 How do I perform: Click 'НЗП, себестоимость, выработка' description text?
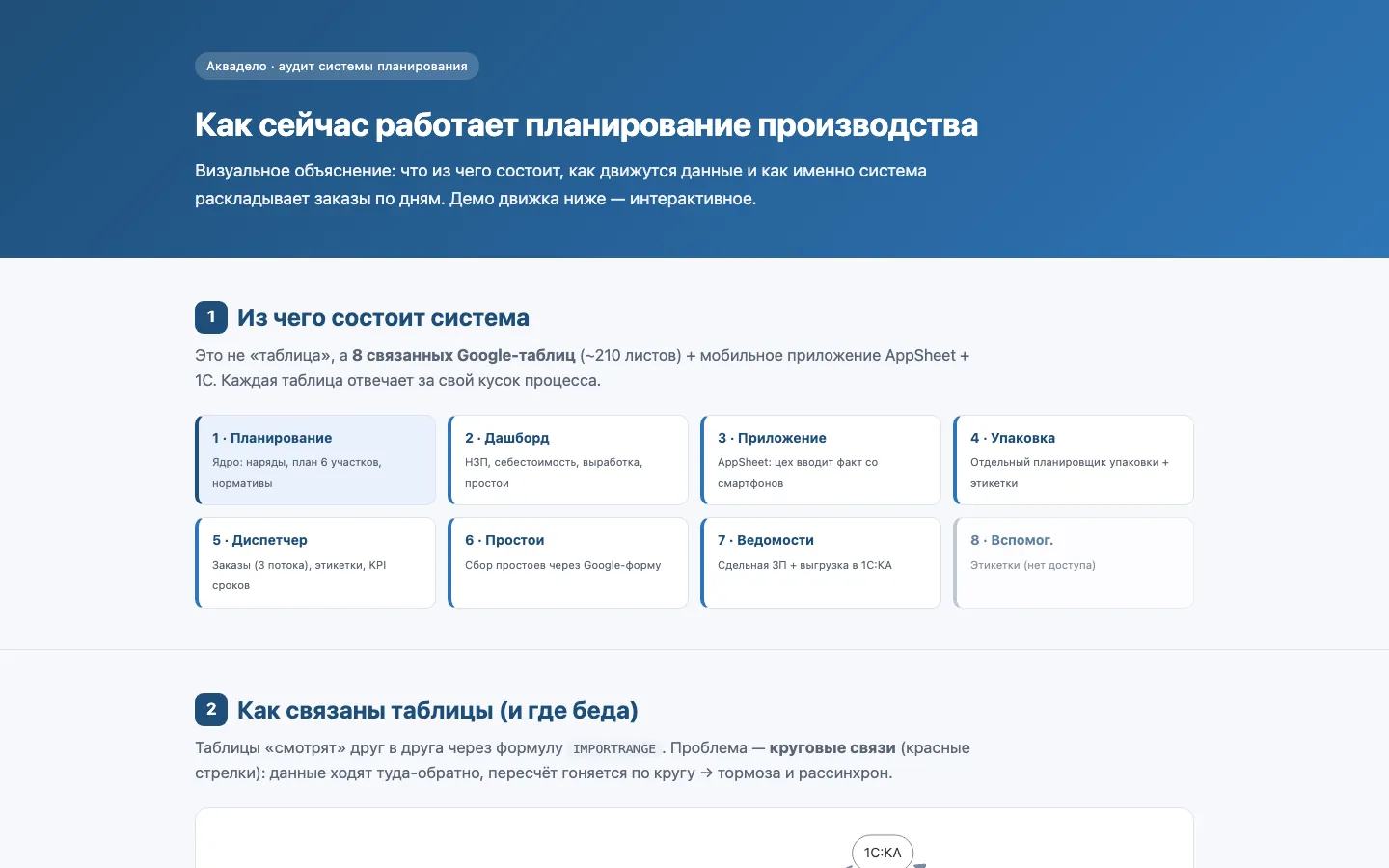pyautogui.click(x=554, y=473)
